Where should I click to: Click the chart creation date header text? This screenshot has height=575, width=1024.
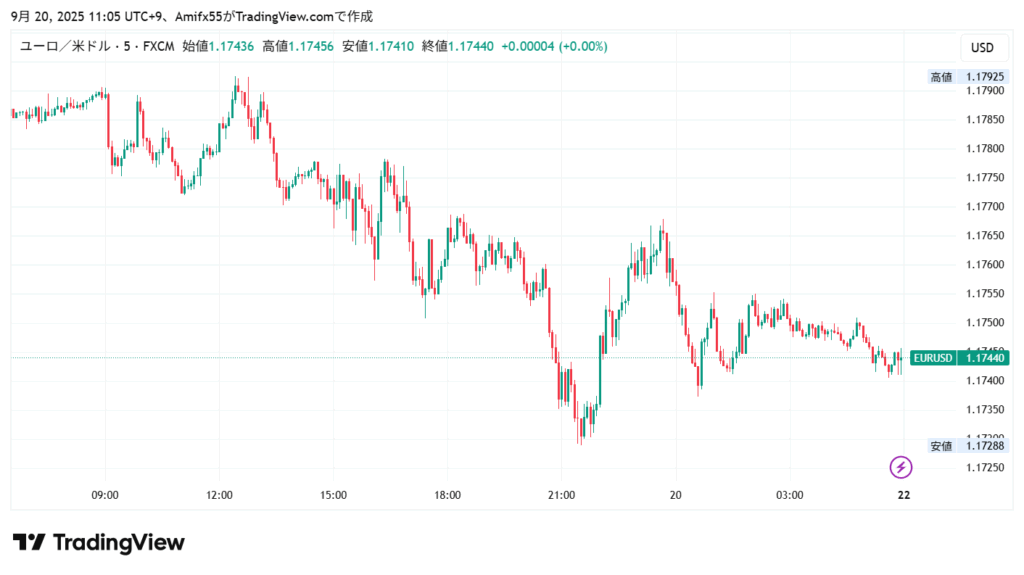pos(192,16)
